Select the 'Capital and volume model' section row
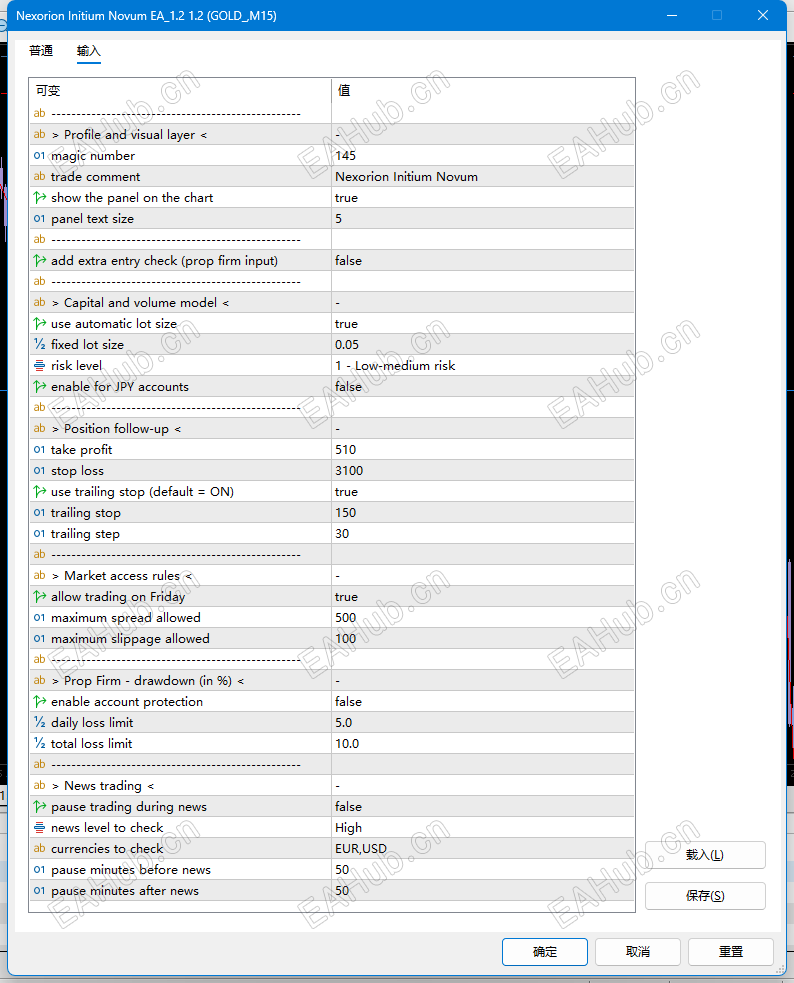 pyautogui.click(x=332, y=303)
